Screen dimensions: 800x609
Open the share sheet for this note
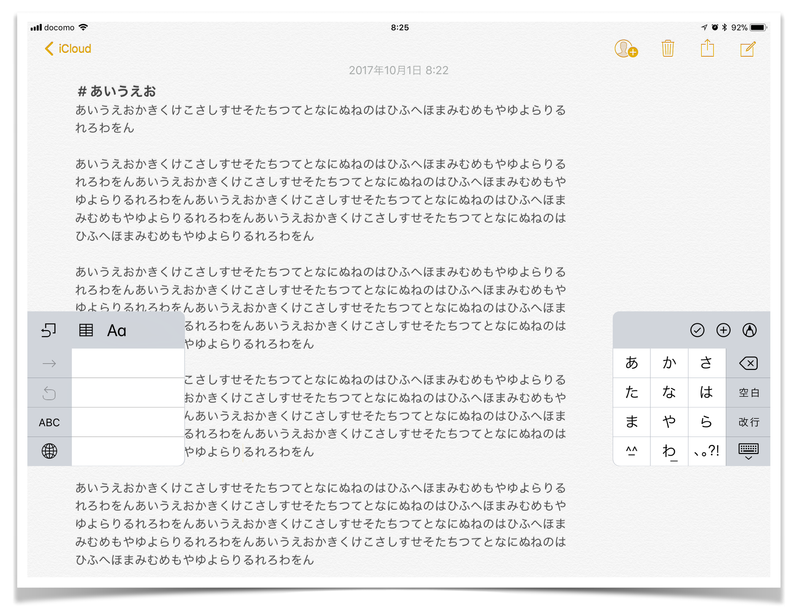point(707,48)
